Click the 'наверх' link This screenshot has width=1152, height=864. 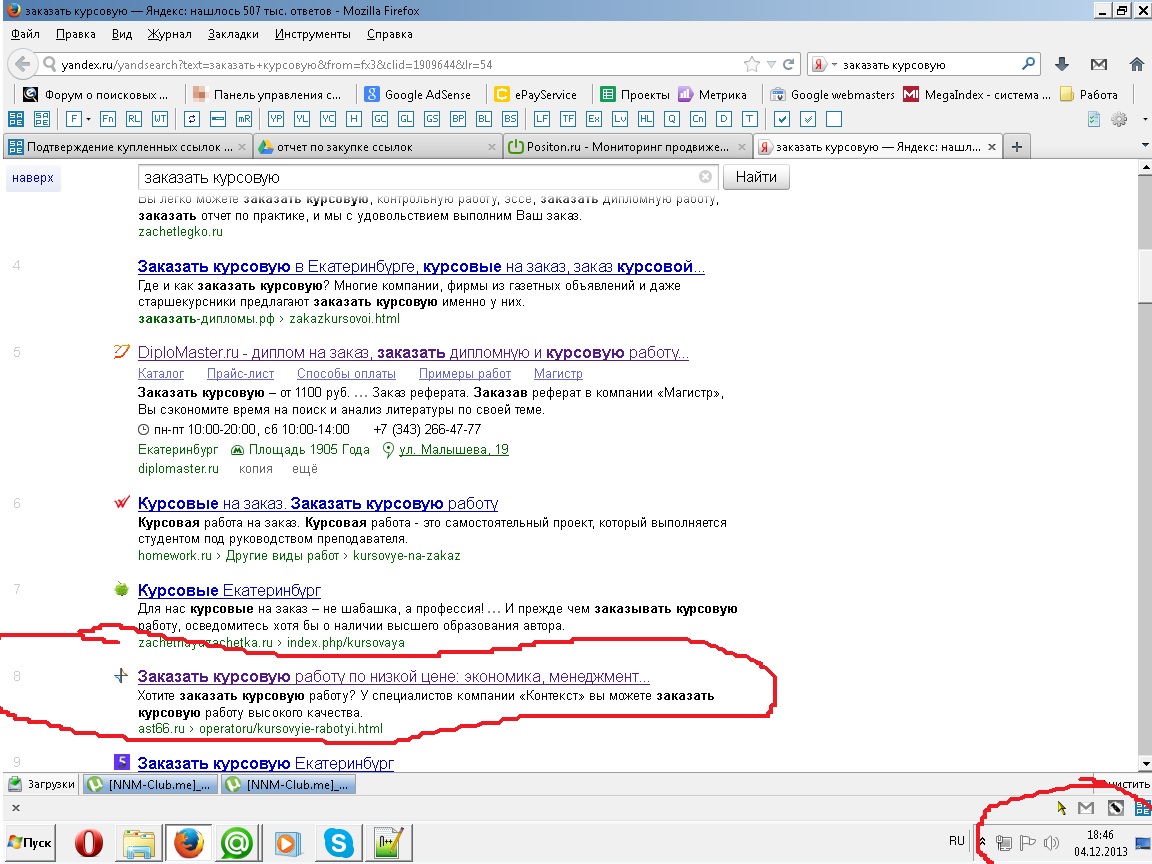(x=32, y=178)
